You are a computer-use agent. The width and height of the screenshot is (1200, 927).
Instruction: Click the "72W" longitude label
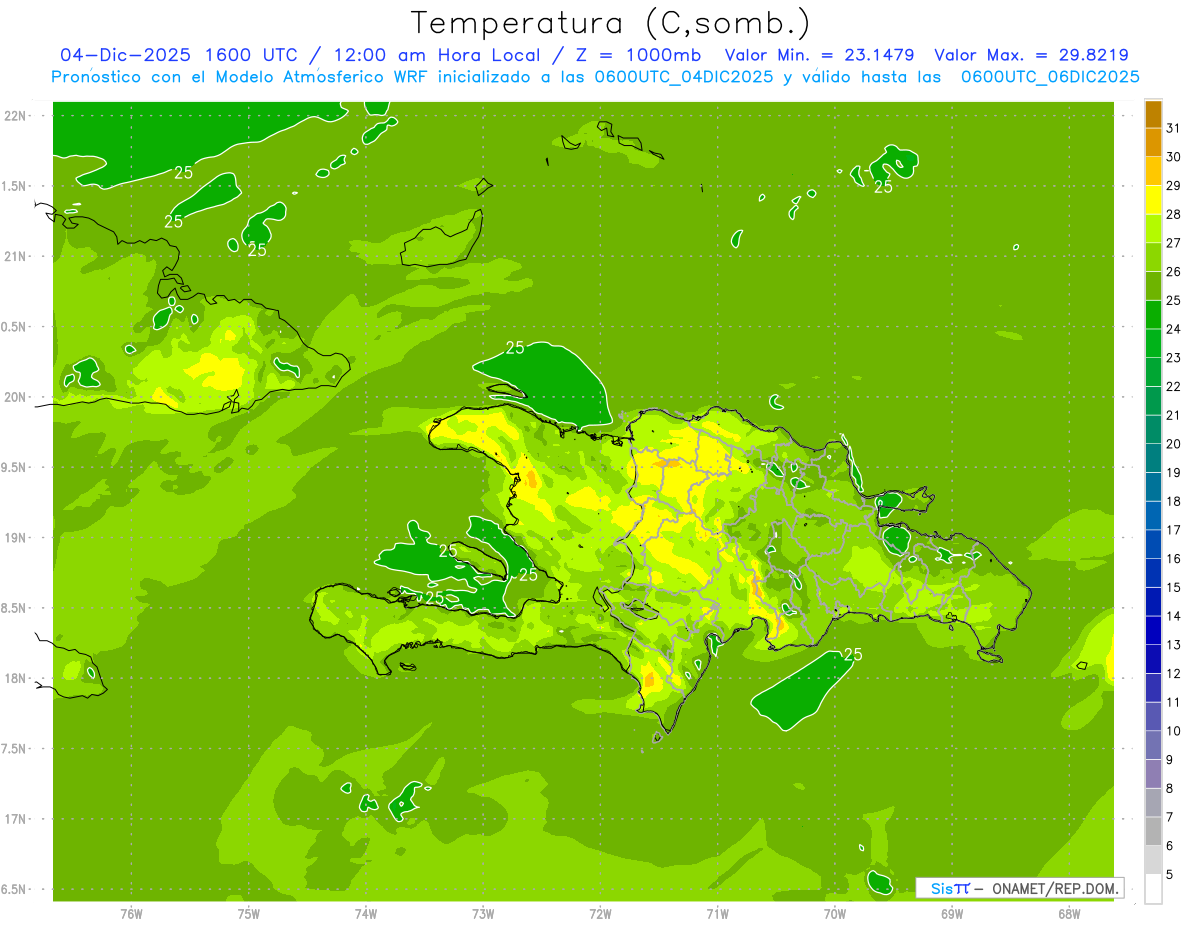600,914
